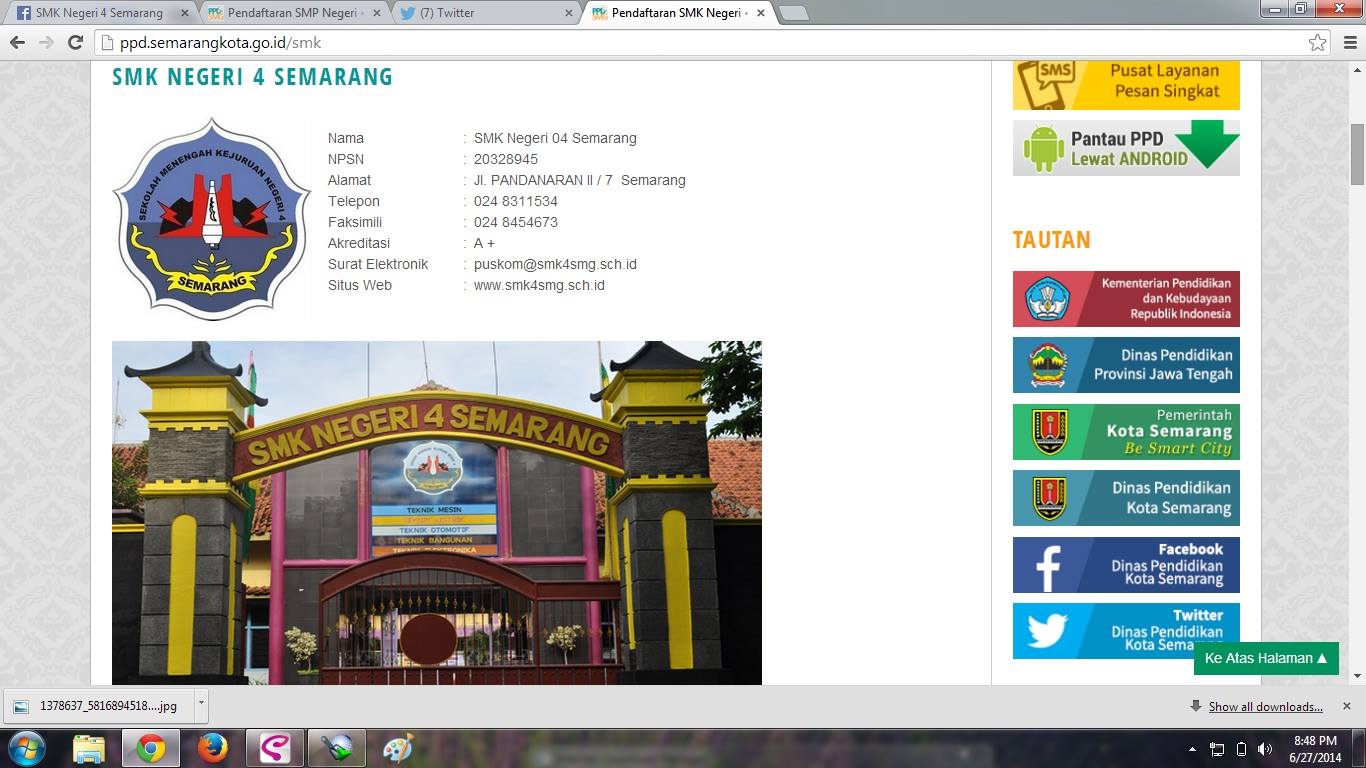The width and height of the screenshot is (1366, 768).
Task: Open the Windows Start menu
Action: click(x=26, y=748)
